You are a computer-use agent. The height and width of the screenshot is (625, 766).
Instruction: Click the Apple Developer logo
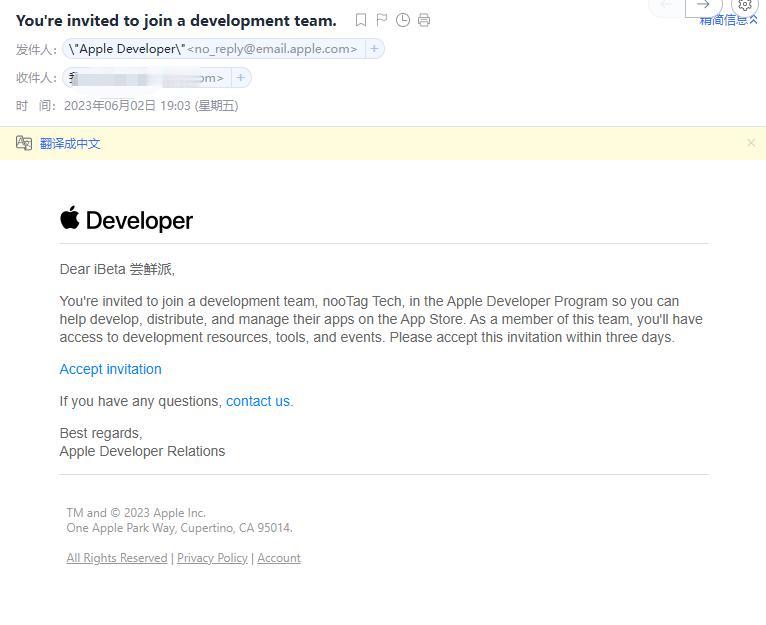(x=127, y=219)
